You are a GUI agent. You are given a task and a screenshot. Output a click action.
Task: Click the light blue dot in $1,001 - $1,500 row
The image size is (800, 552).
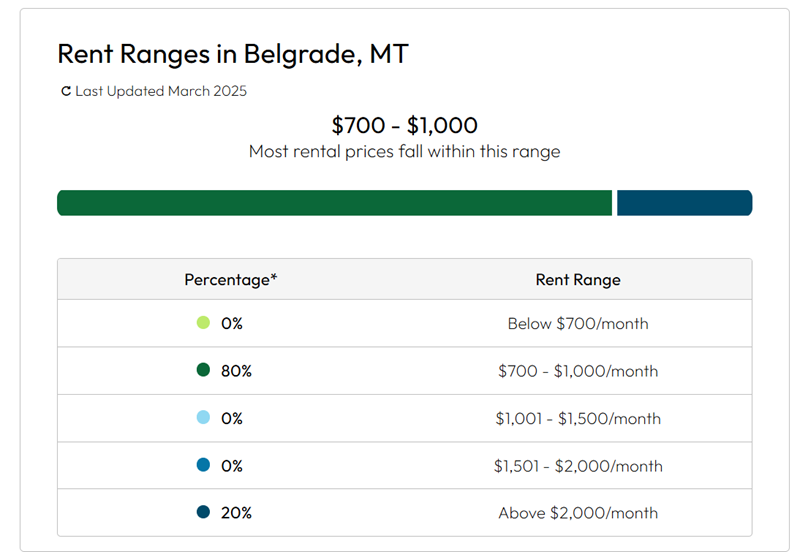[x=203, y=418]
